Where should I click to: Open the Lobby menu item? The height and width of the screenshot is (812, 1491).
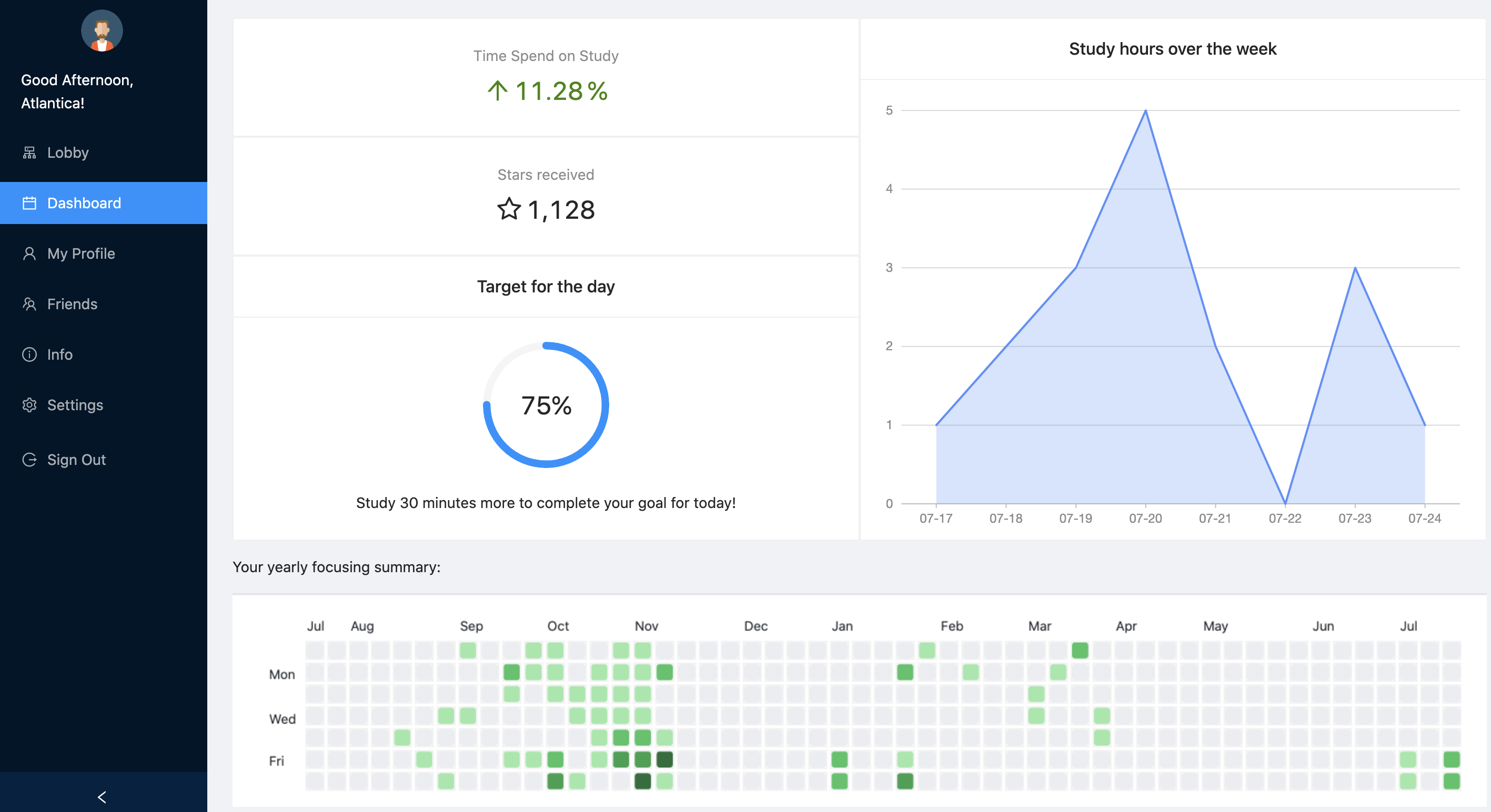pyautogui.click(x=68, y=153)
